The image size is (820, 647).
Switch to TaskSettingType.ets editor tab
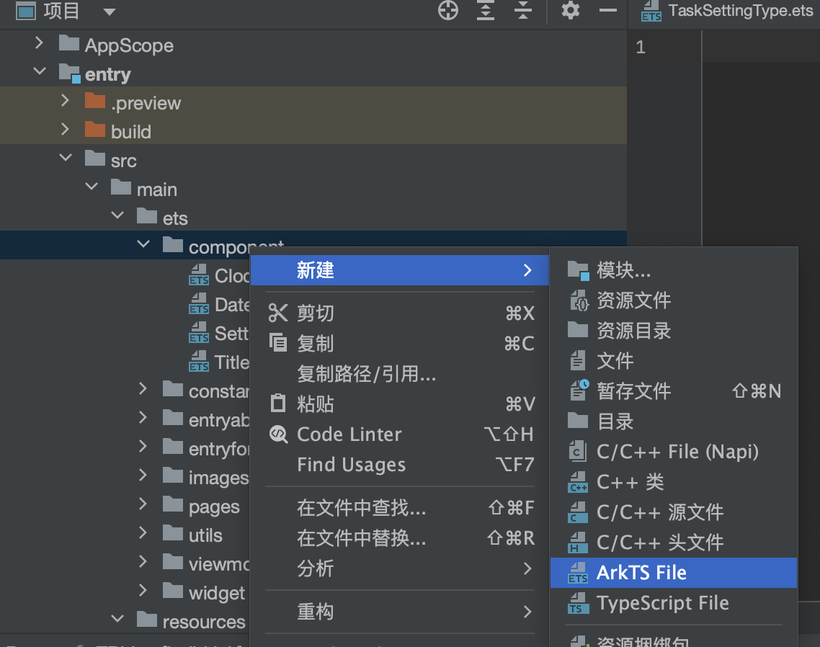pos(740,11)
